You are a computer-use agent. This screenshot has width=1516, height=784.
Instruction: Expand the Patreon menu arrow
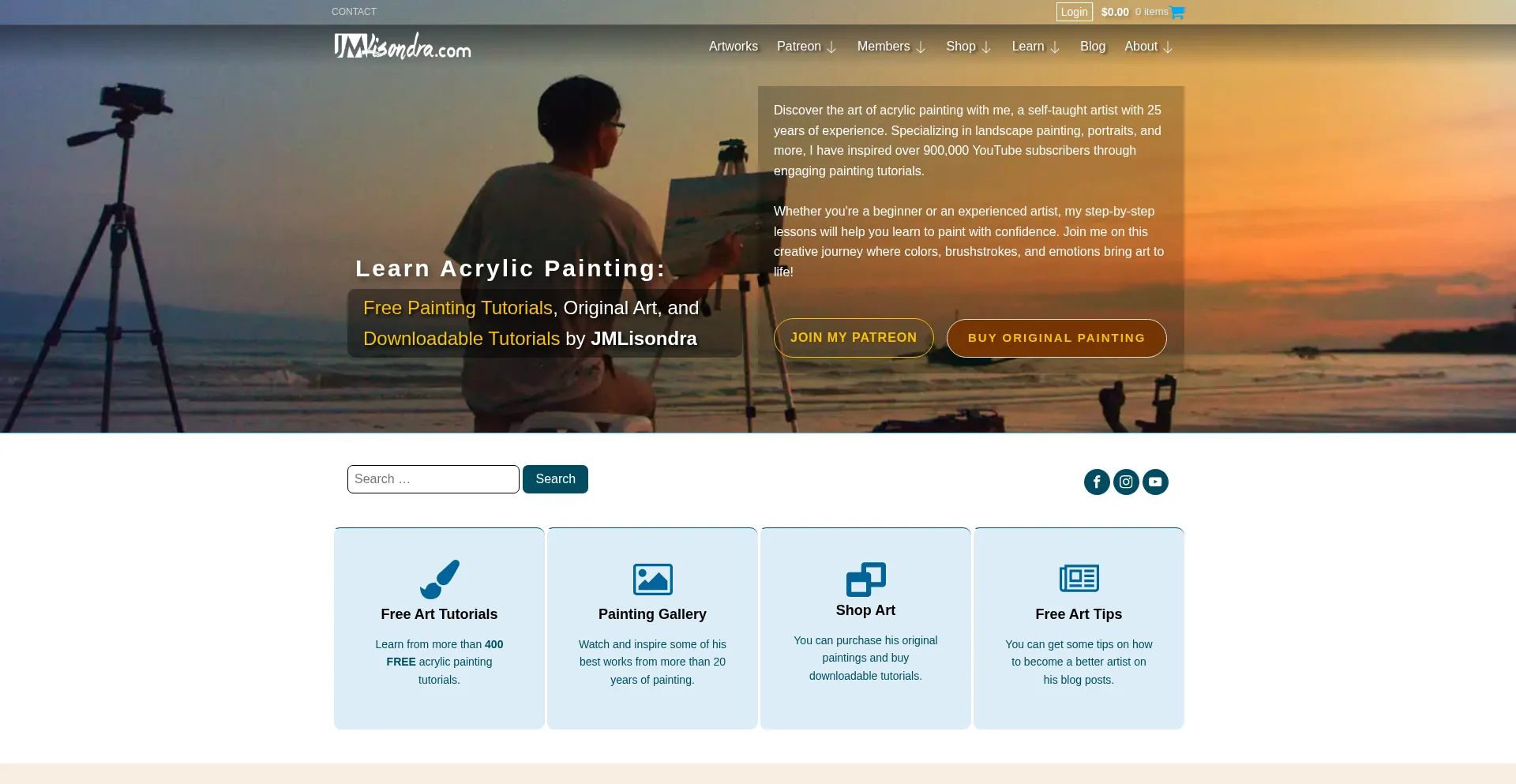831,47
